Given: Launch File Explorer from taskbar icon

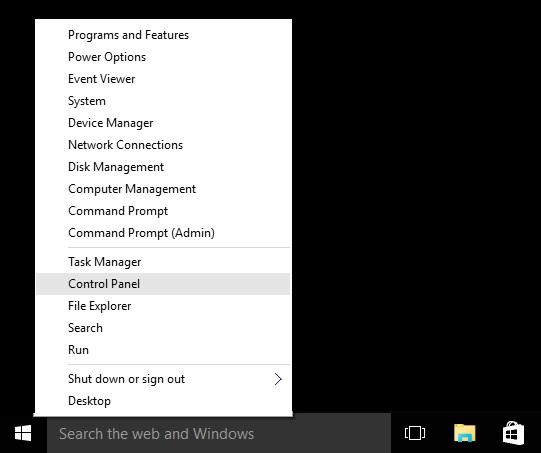Looking at the screenshot, I should 464,433.
